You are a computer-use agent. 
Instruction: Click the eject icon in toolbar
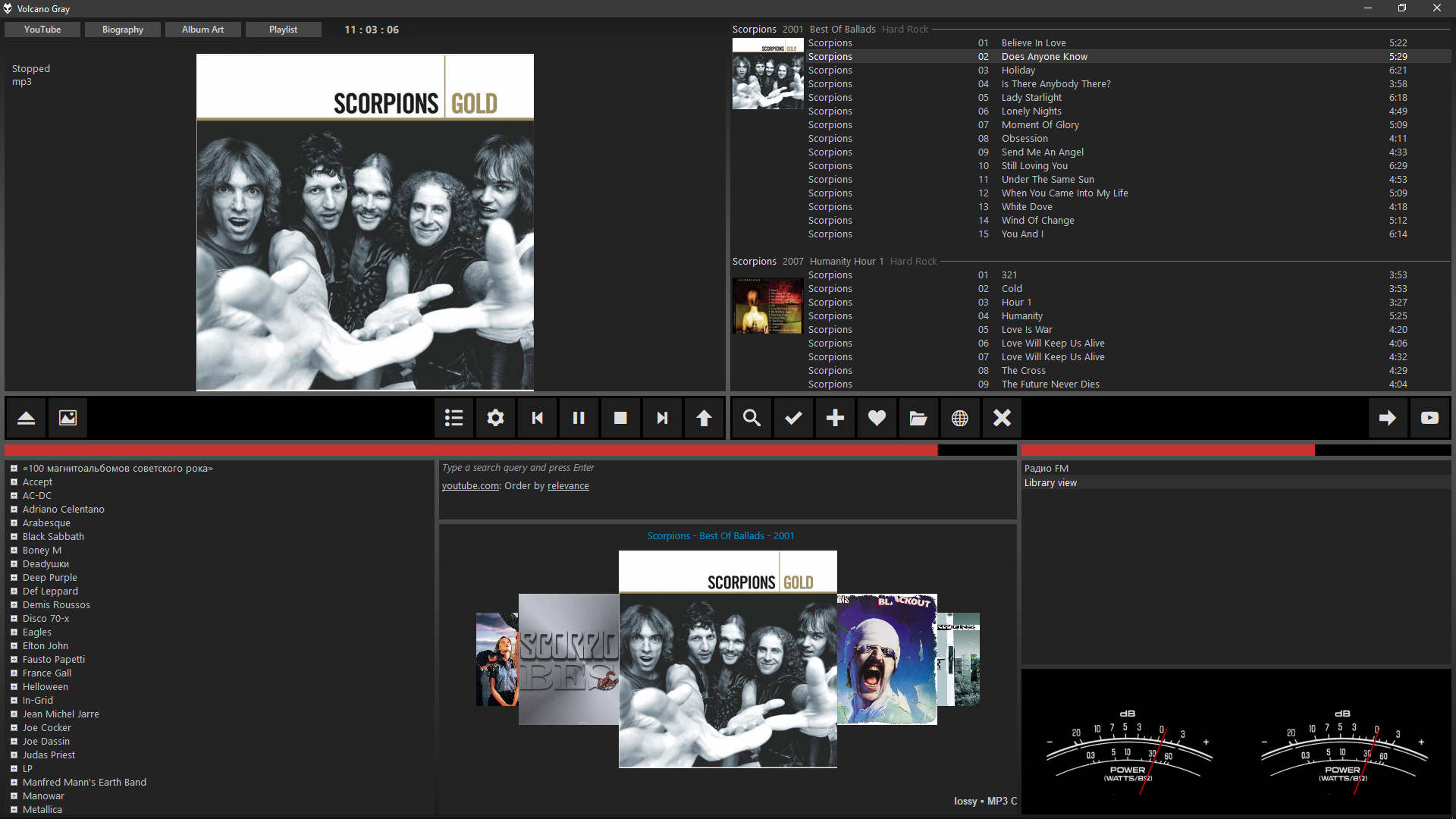pyautogui.click(x=26, y=418)
